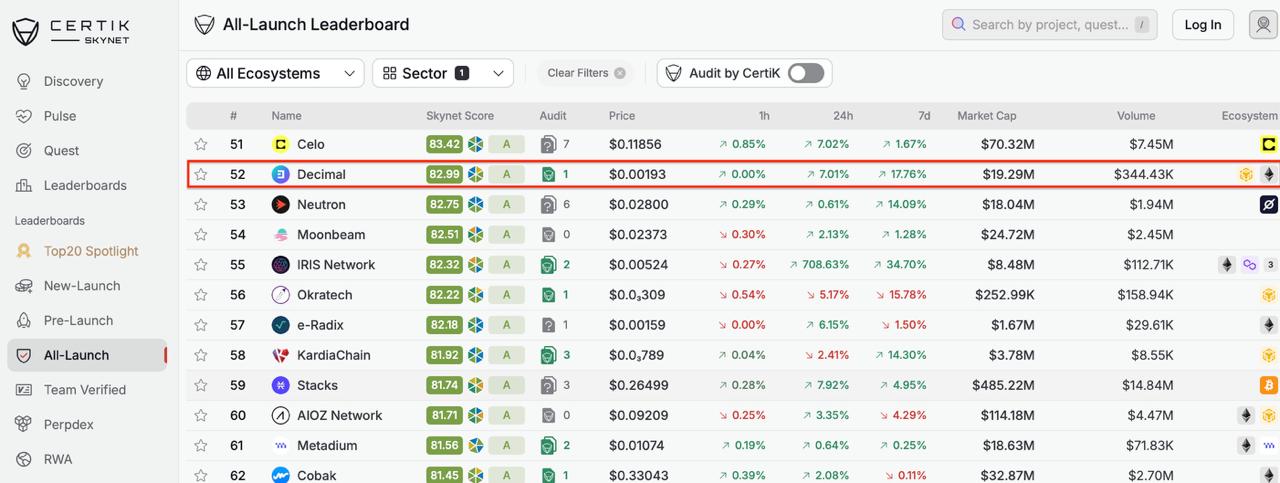Open the All Ecosystems dropdown
Screen dimensions: 1280x483
(275, 73)
